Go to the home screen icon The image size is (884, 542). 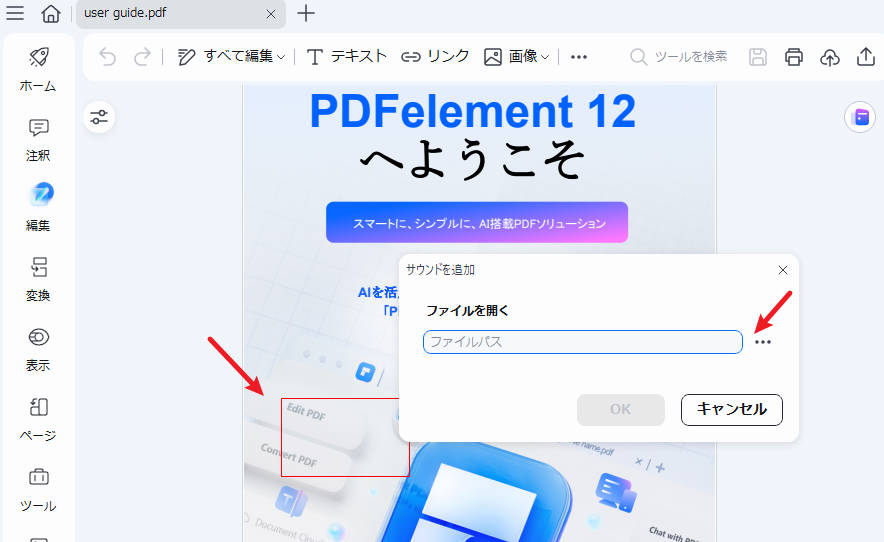51,13
